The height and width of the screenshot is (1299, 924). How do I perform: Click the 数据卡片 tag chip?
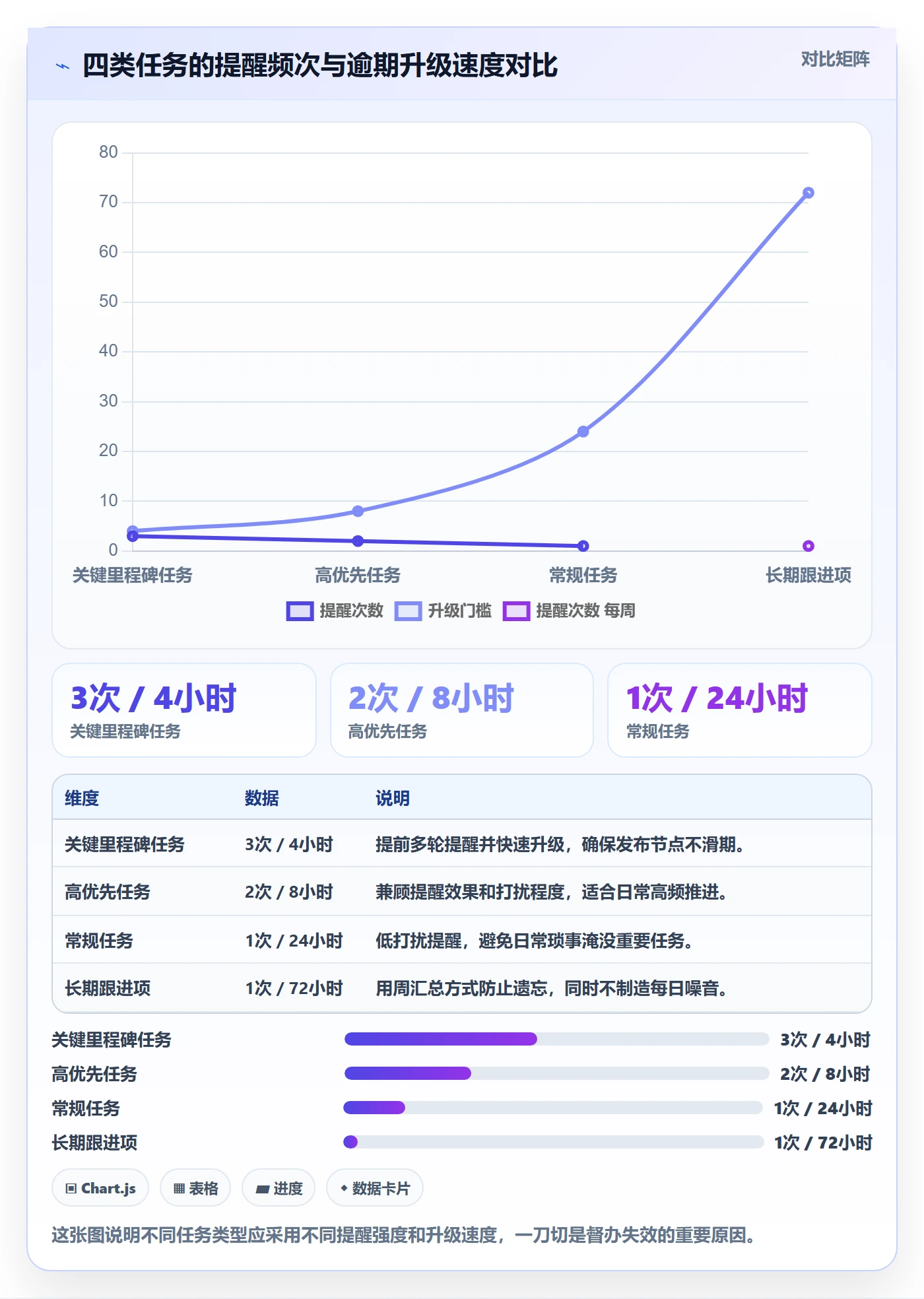tap(375, 1188)
